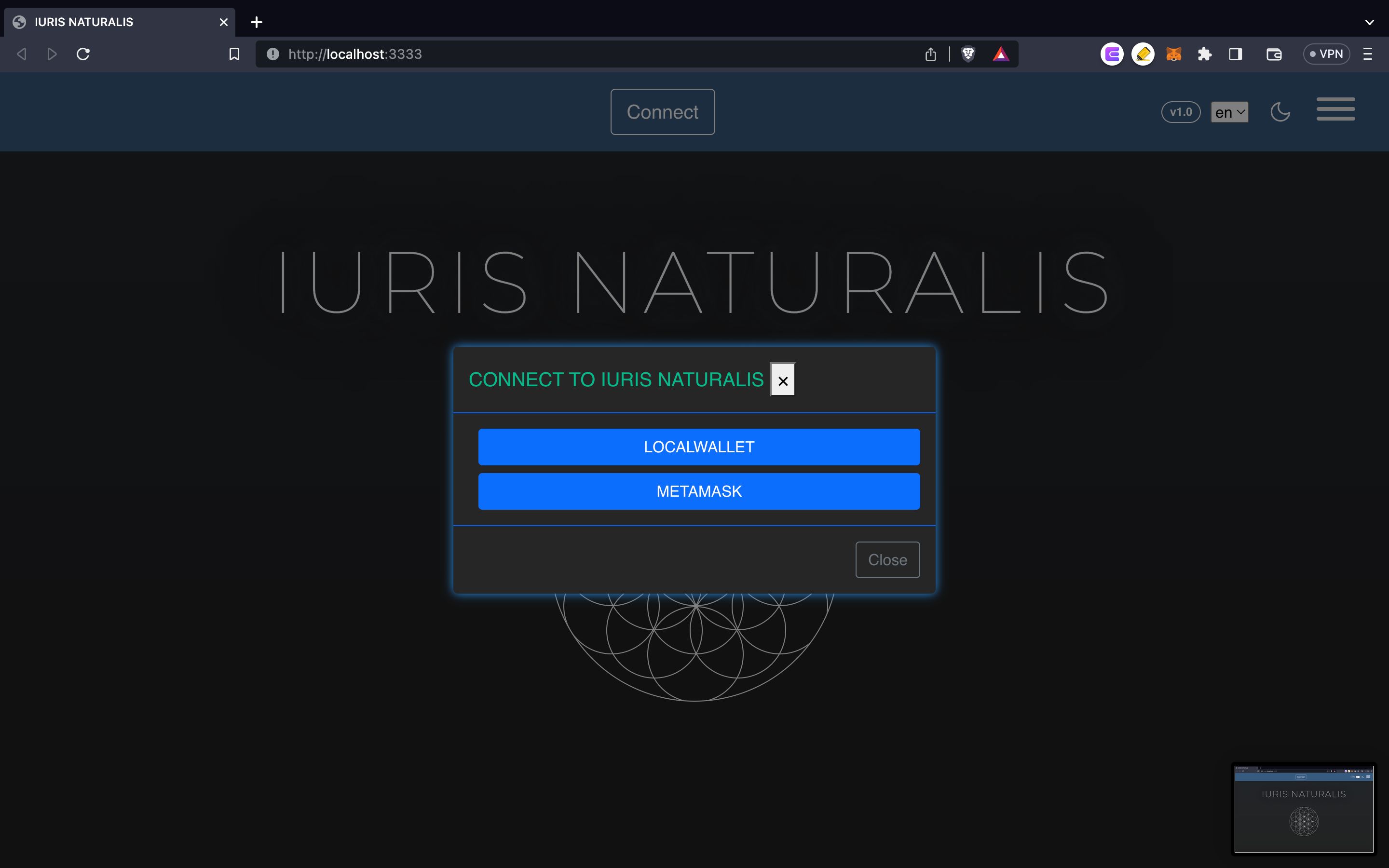Connect using the LOCALWALLET option
The height and width of the screenshot is (868, 1389).
click(x=698, y=447)
